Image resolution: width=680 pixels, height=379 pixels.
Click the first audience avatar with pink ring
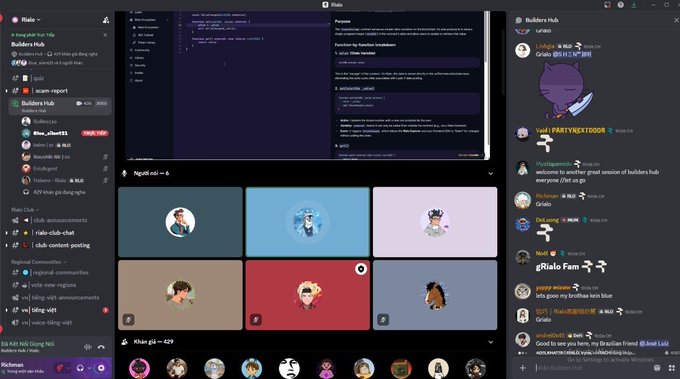tap(140, 369)
